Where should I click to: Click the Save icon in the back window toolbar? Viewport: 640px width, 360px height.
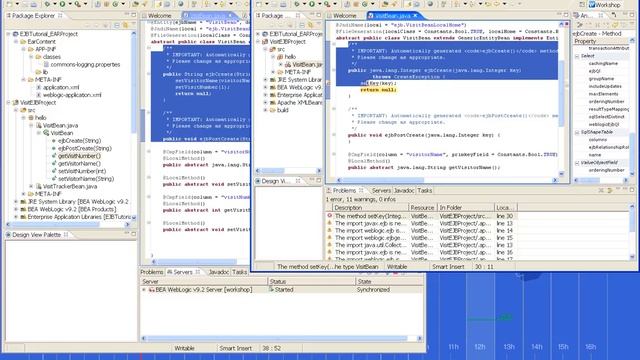(24, 4)
